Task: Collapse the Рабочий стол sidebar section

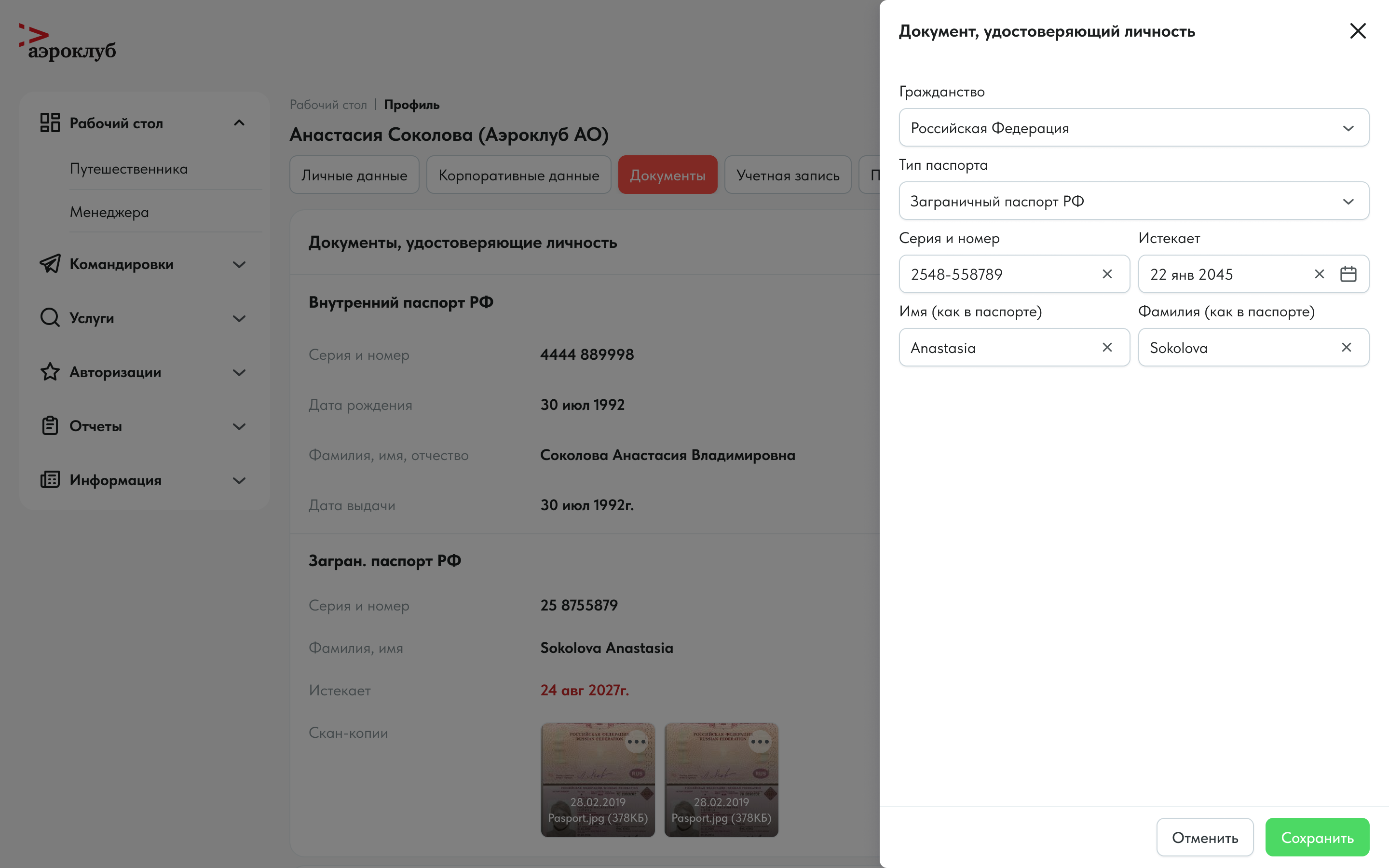Action: click(239, 123)
